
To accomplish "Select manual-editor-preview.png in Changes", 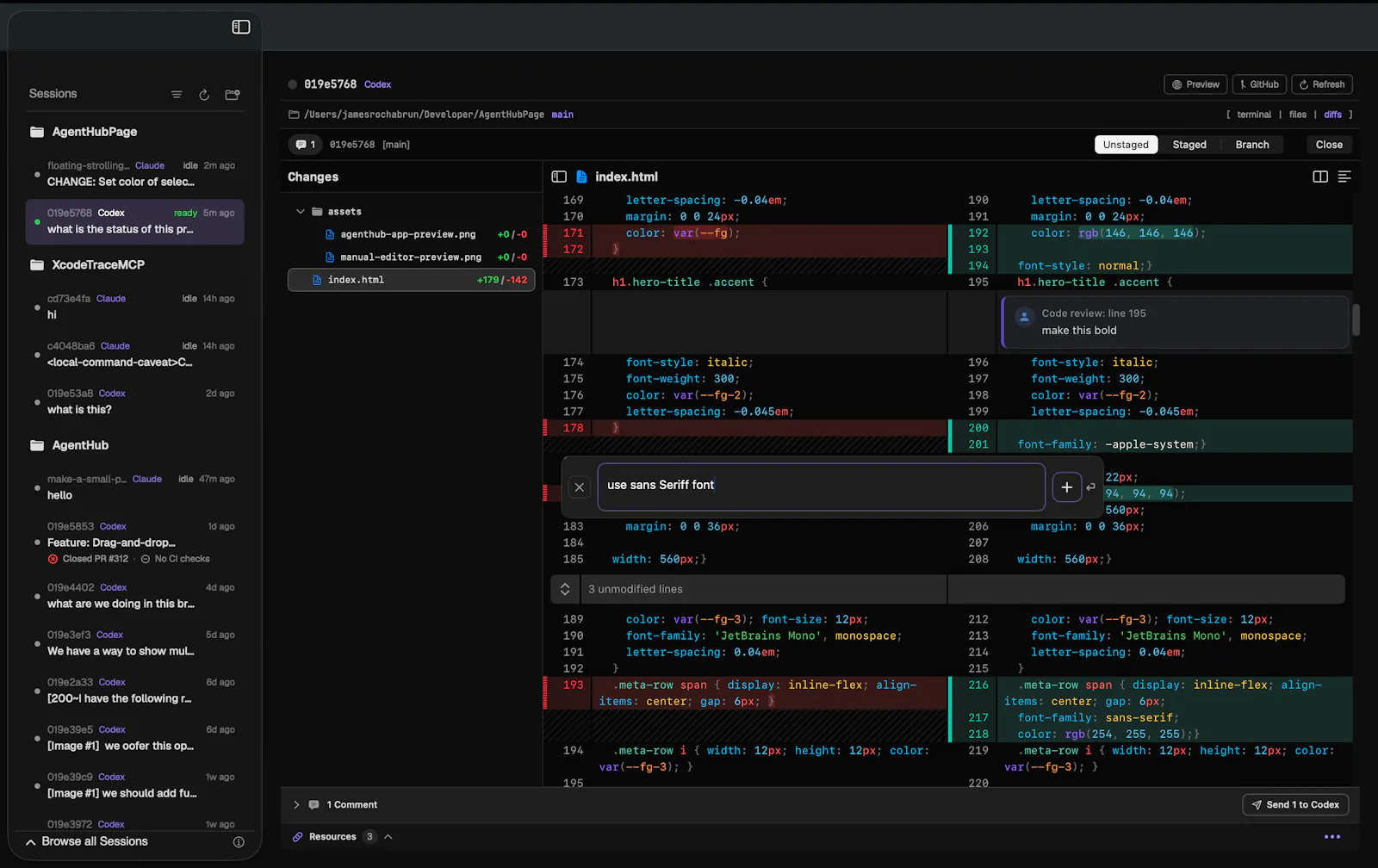I will pyautogui.click(x=411, y=257).
